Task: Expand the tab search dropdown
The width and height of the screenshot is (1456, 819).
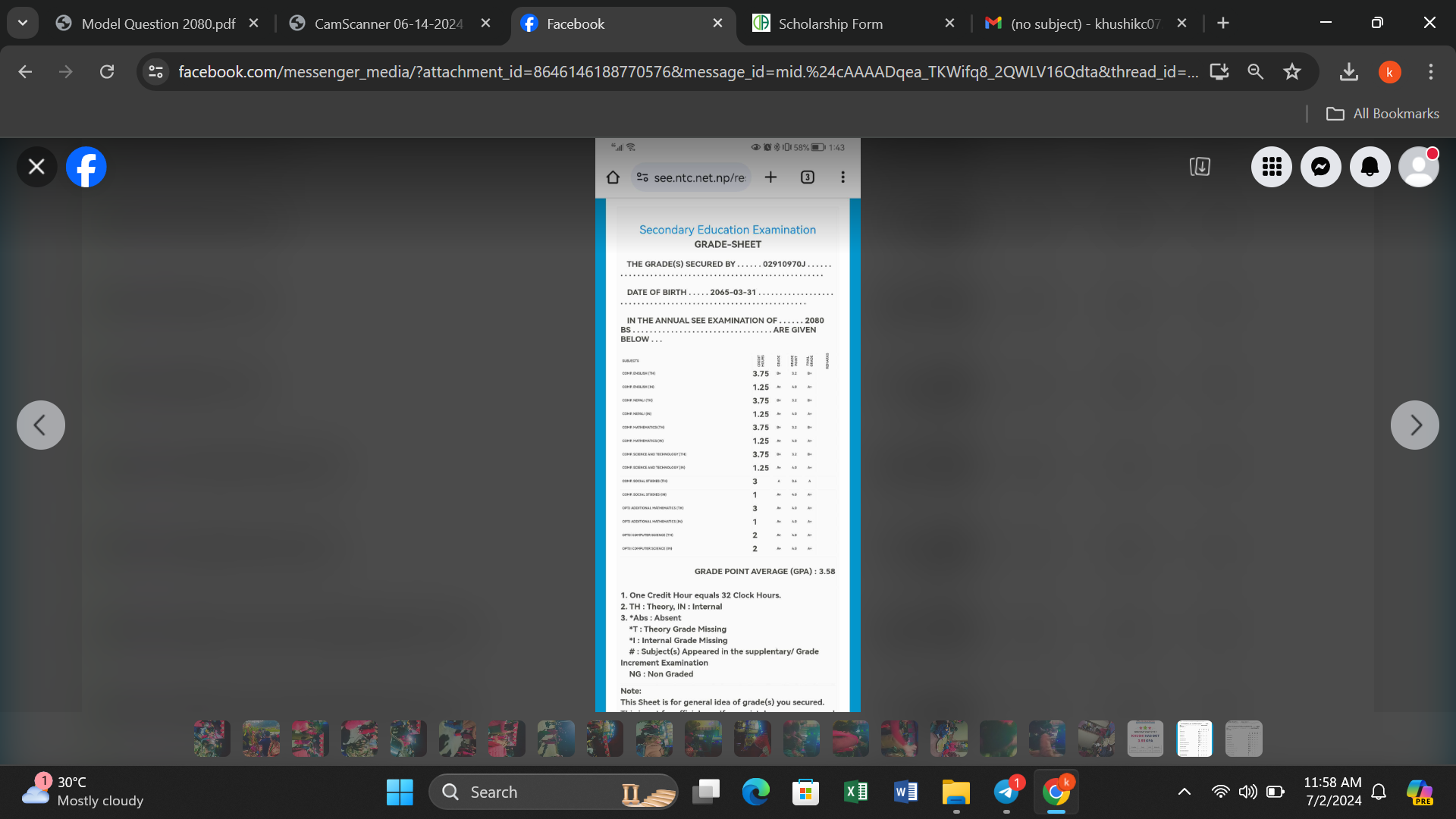Action: (23, 23)
